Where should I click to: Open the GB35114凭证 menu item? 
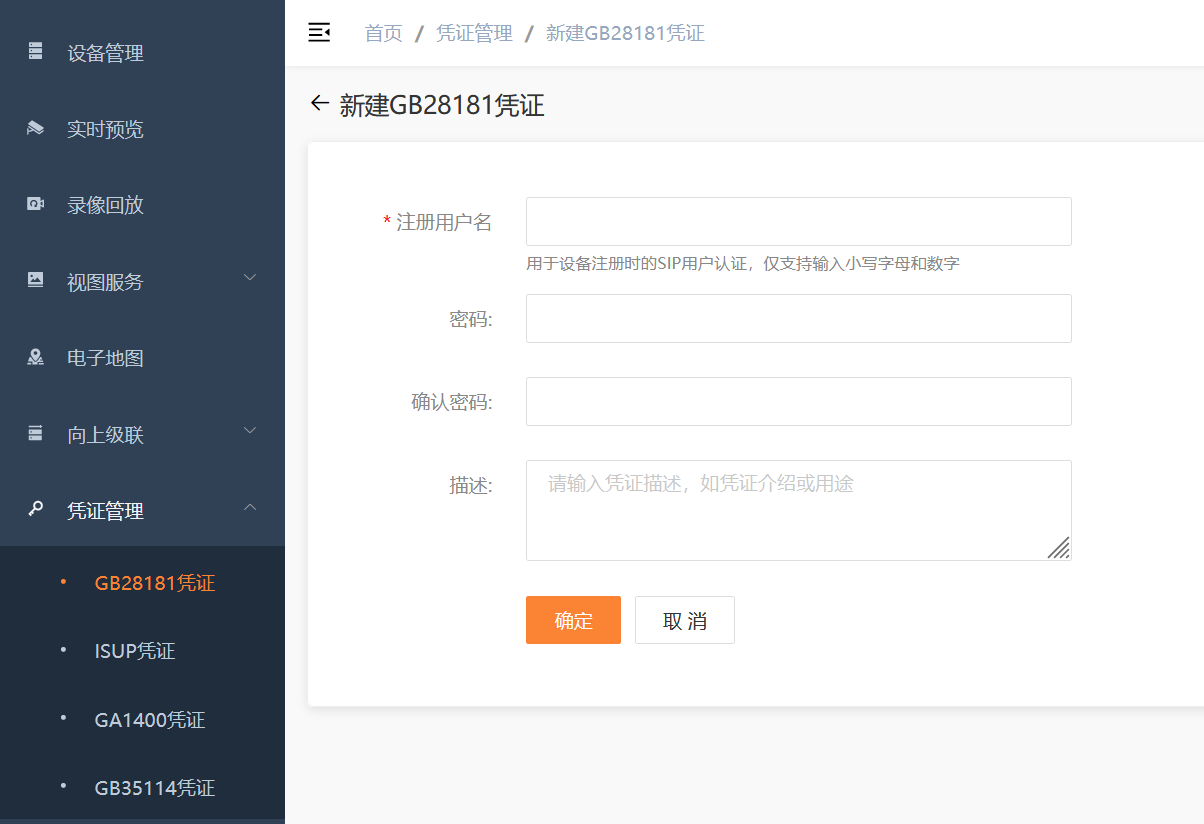tap(154, 788)
